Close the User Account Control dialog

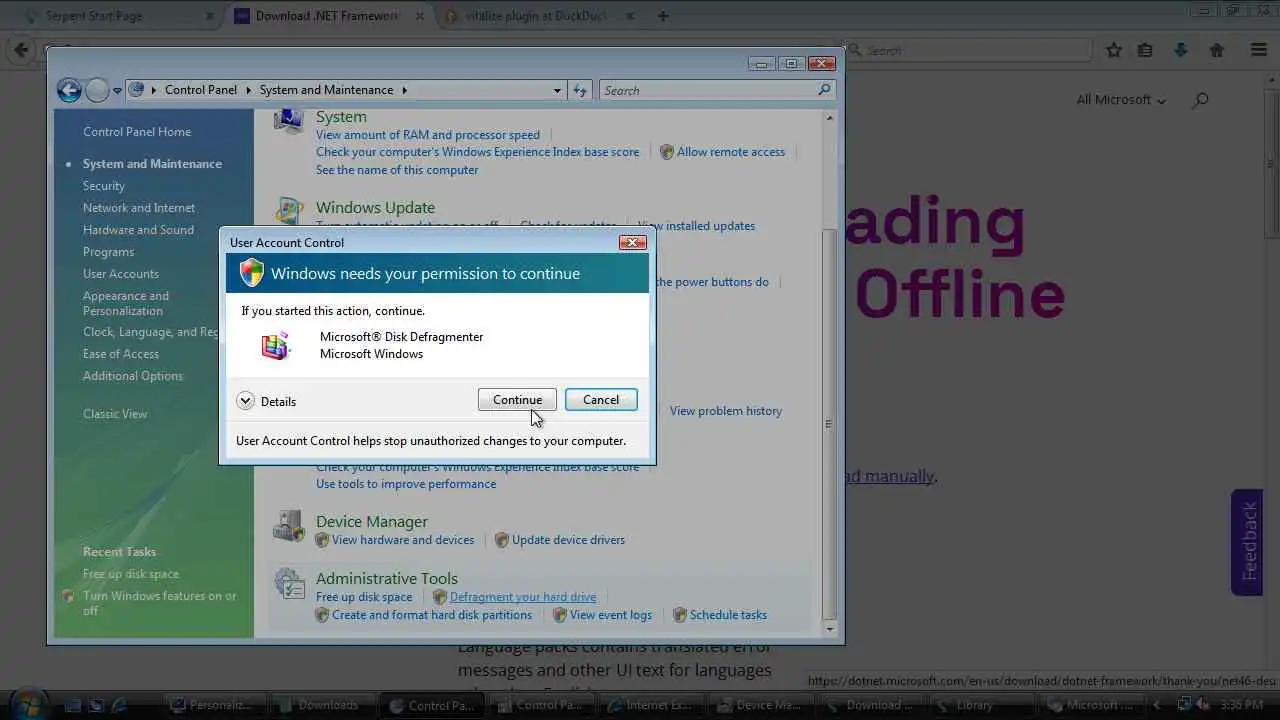pyautogui.click(x=632, y=242)
